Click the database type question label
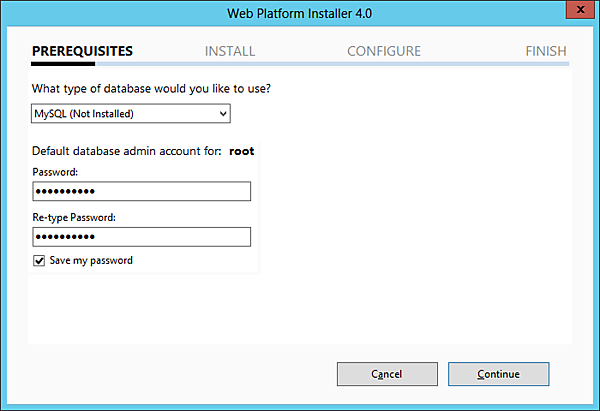600x411 pixels. point(152,88)
